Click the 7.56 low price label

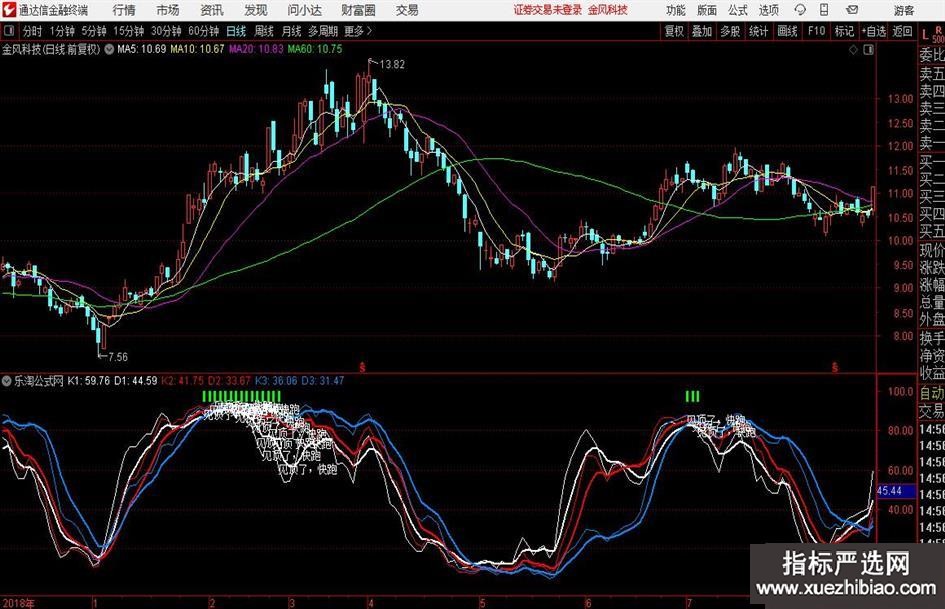[x=118, y=357]
